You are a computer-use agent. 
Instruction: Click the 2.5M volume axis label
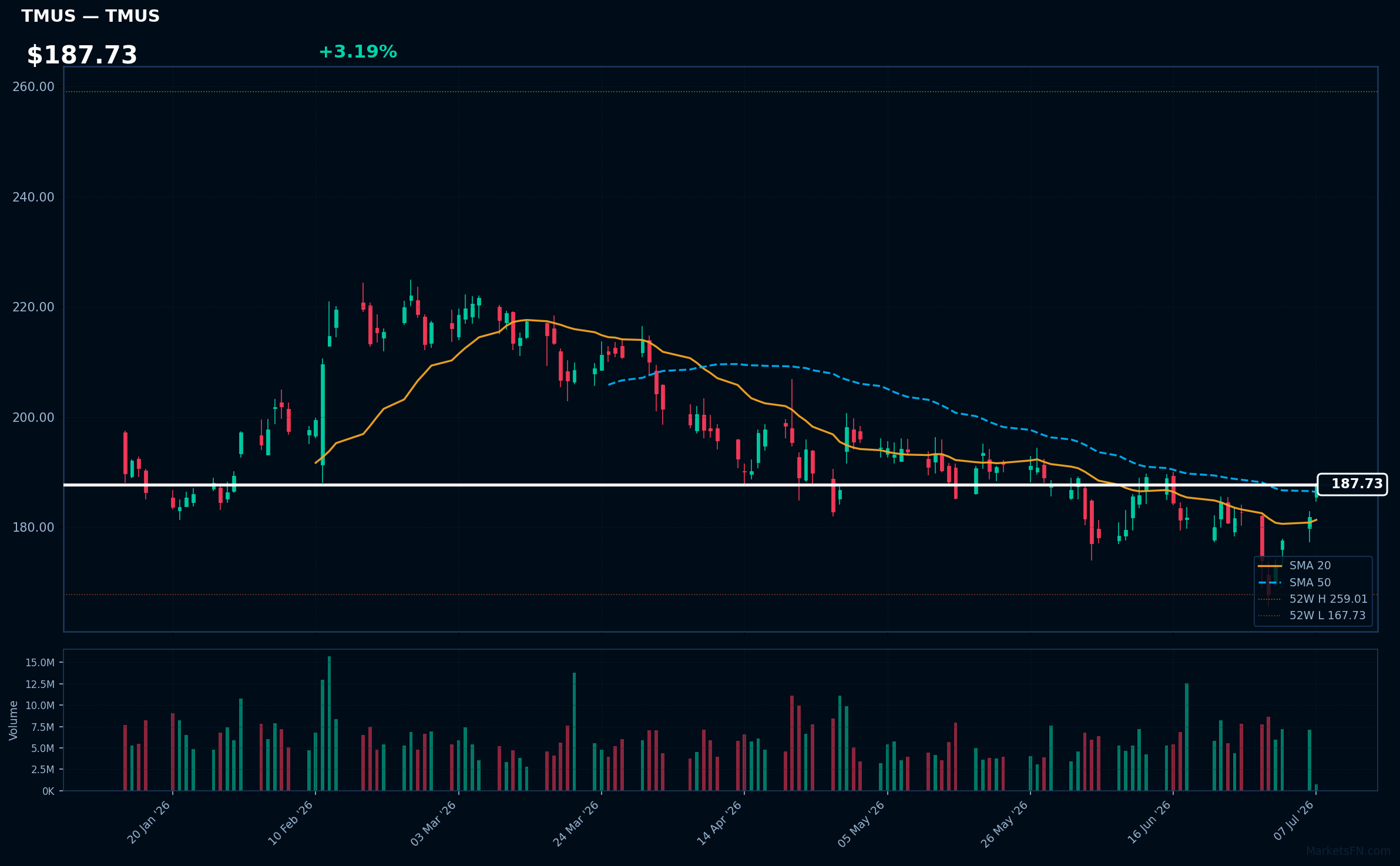pyautogui.click(x=42, y=770)
